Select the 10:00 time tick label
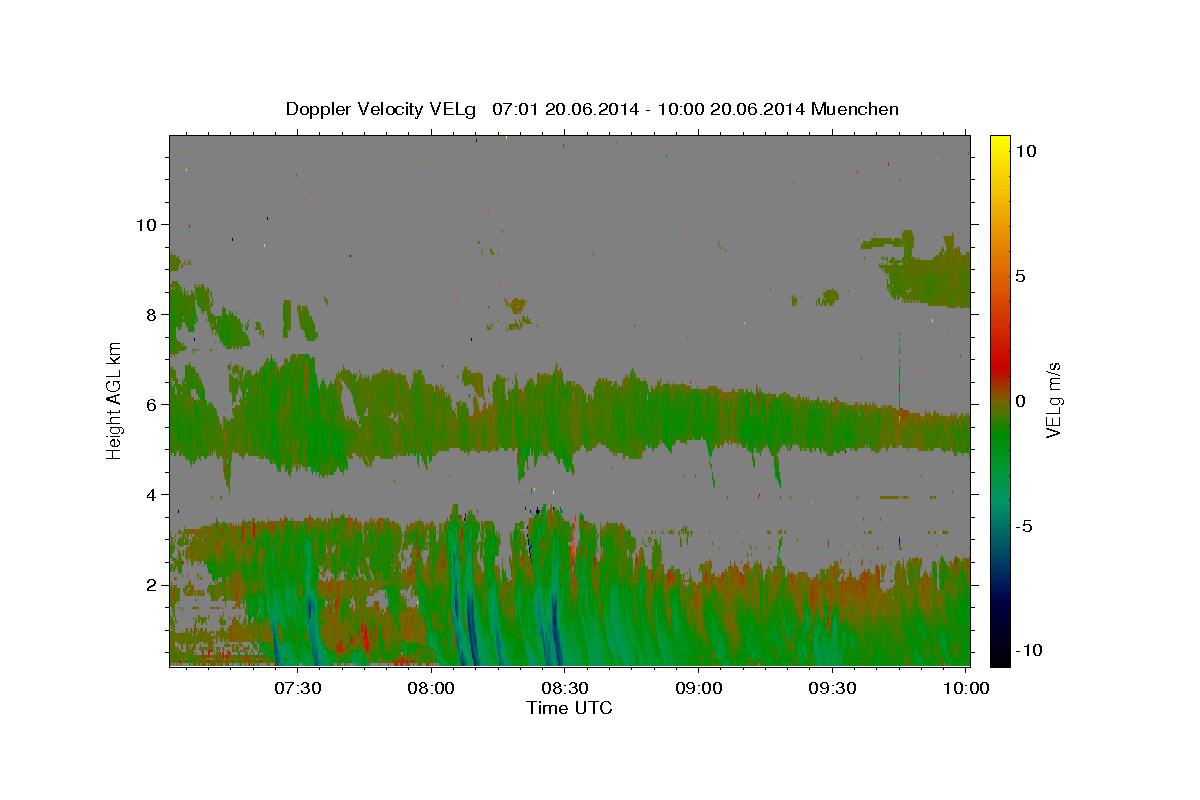1200x800 pixels. [x=965, y=688]
